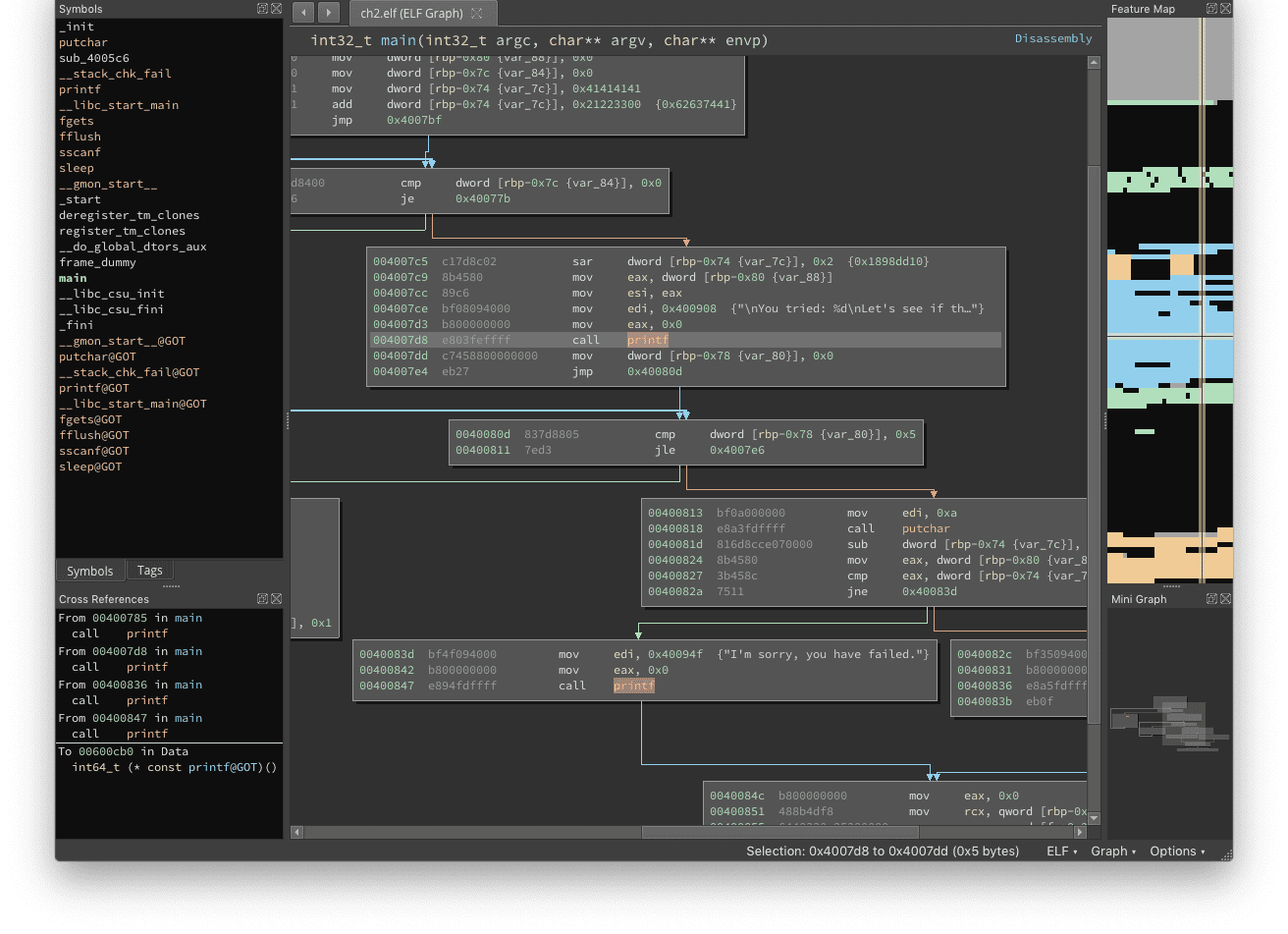Viewport: 1288px width, 934px height.
Task: Close the Mini Graph panel
Action: 1225,599
